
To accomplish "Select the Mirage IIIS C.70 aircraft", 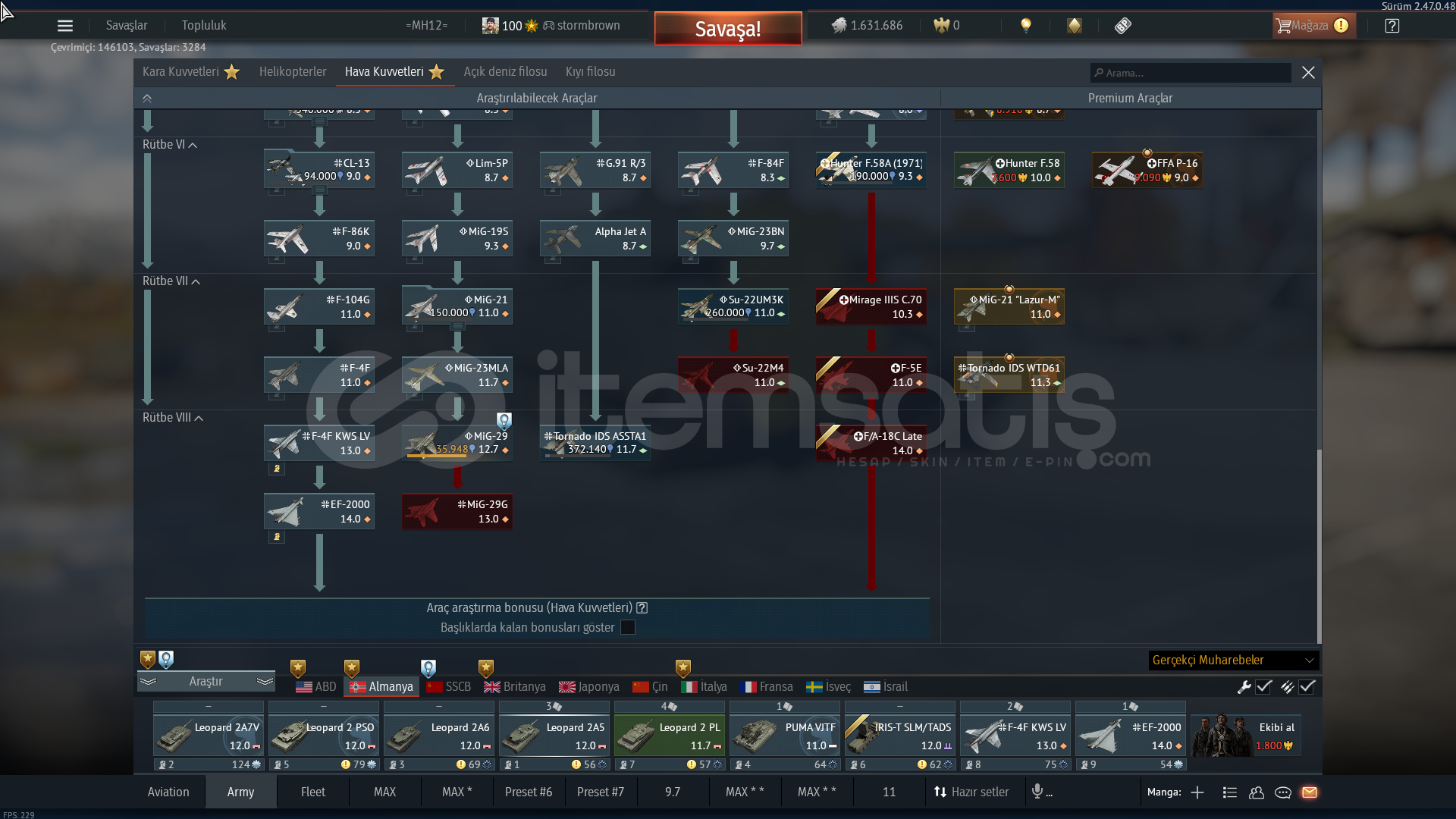I will [x=871, y=306].
